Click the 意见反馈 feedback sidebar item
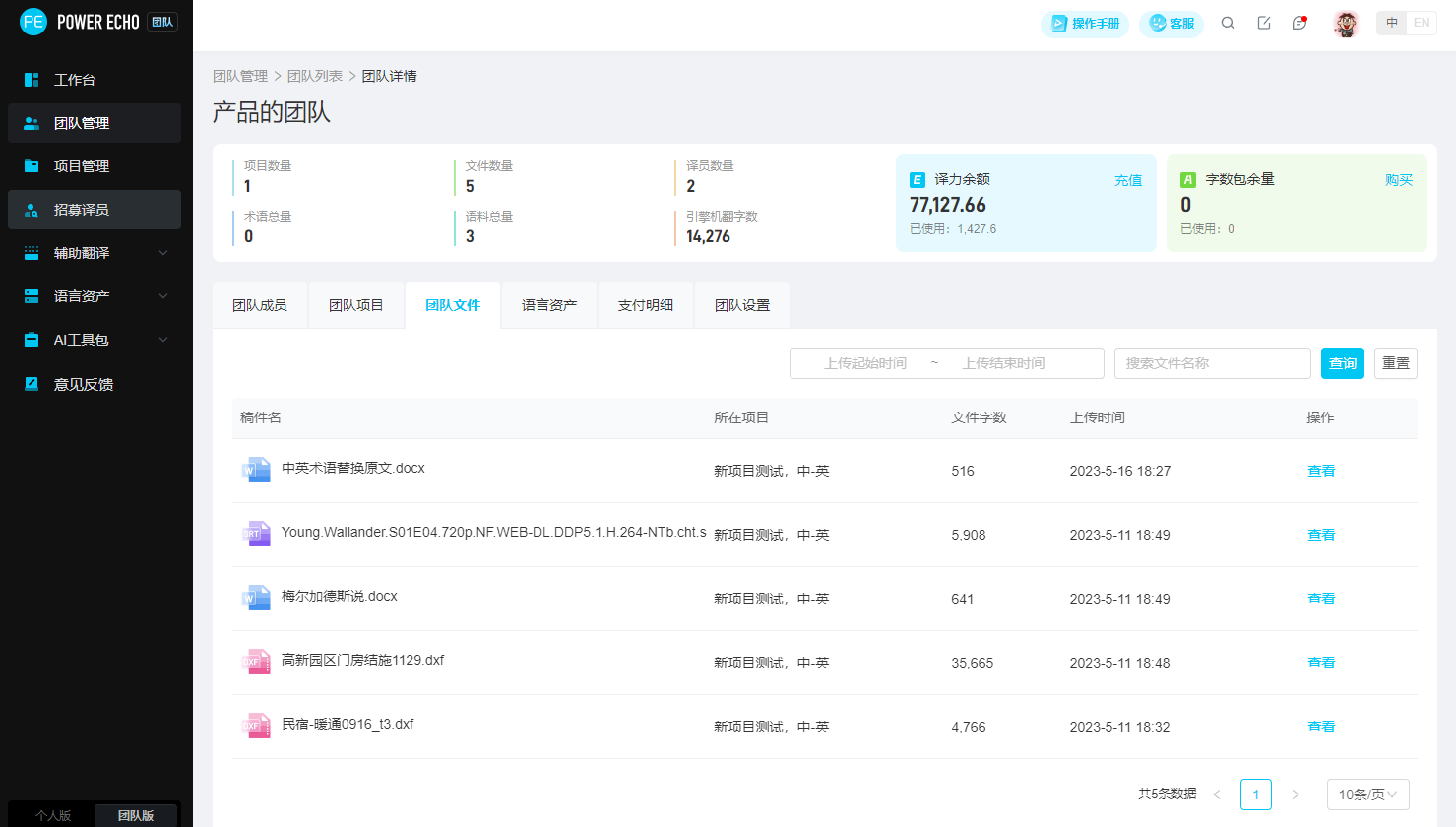1456x827 pixels. (x=83, y=384)
